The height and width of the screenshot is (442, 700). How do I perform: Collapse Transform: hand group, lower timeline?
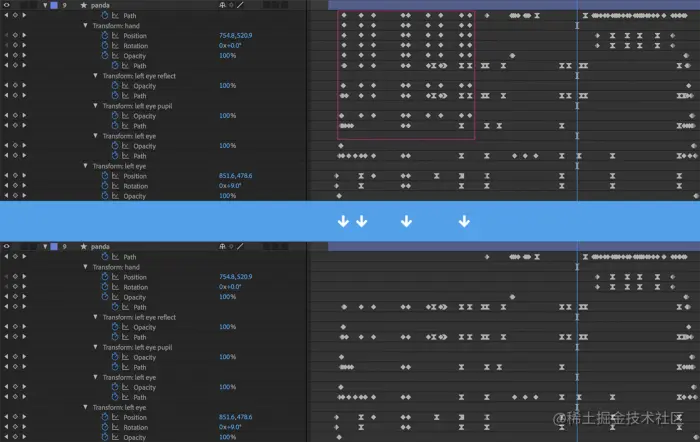(85, 267)
